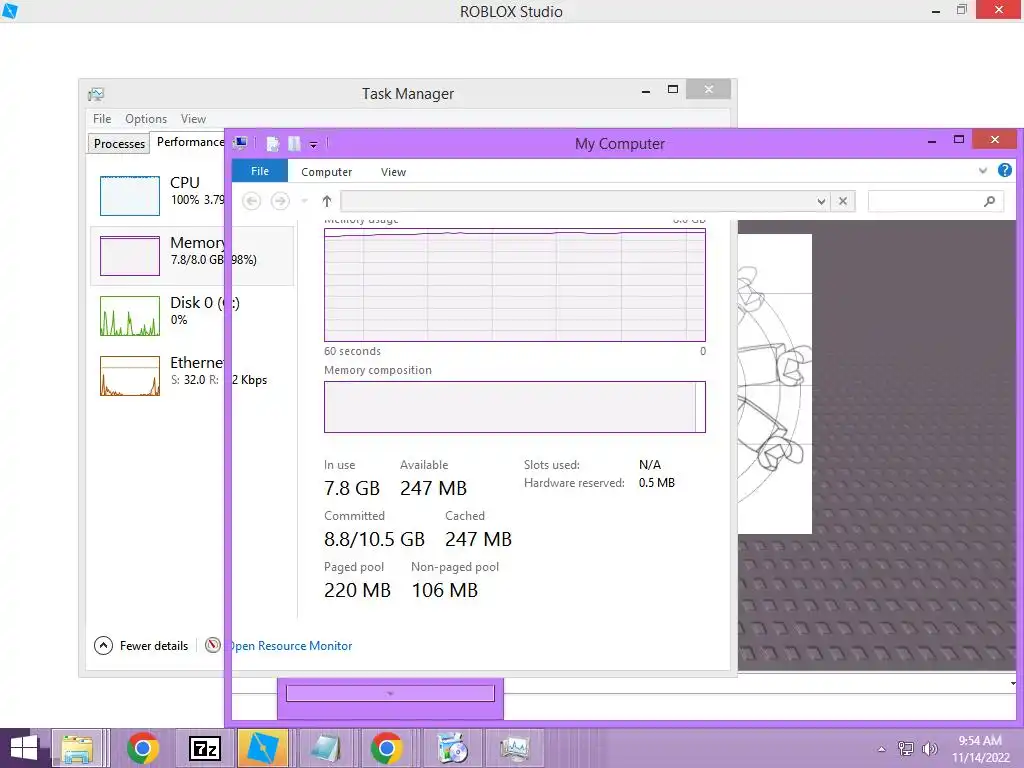The image size is (1024, 768).
Task: Click the 106 MB Non-paged pool value
Action: click(x=445, y=590)
